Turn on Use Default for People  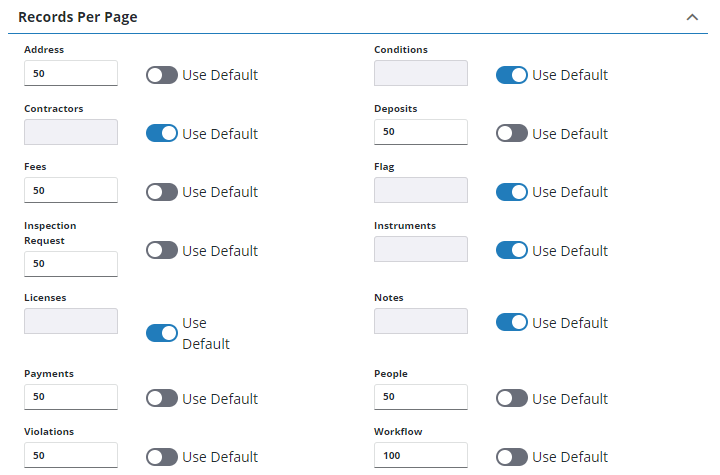511,398
